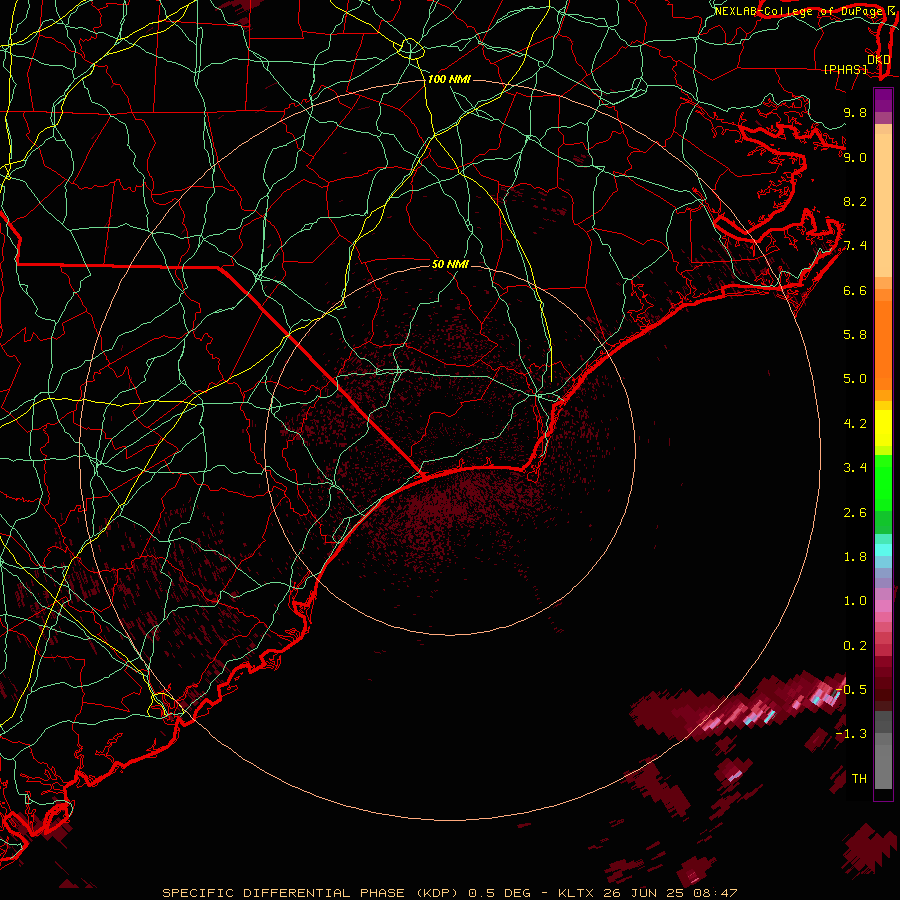The image size is (900, 900).
Task: Click the 7.4 scale label
Action: 855,246
